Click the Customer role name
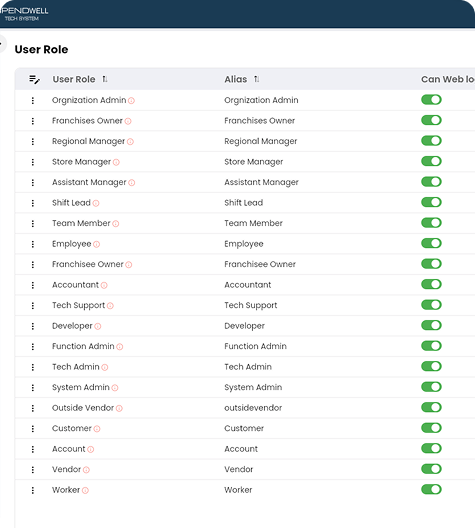The height and width of the screenshot is (528, 475). 72,428
